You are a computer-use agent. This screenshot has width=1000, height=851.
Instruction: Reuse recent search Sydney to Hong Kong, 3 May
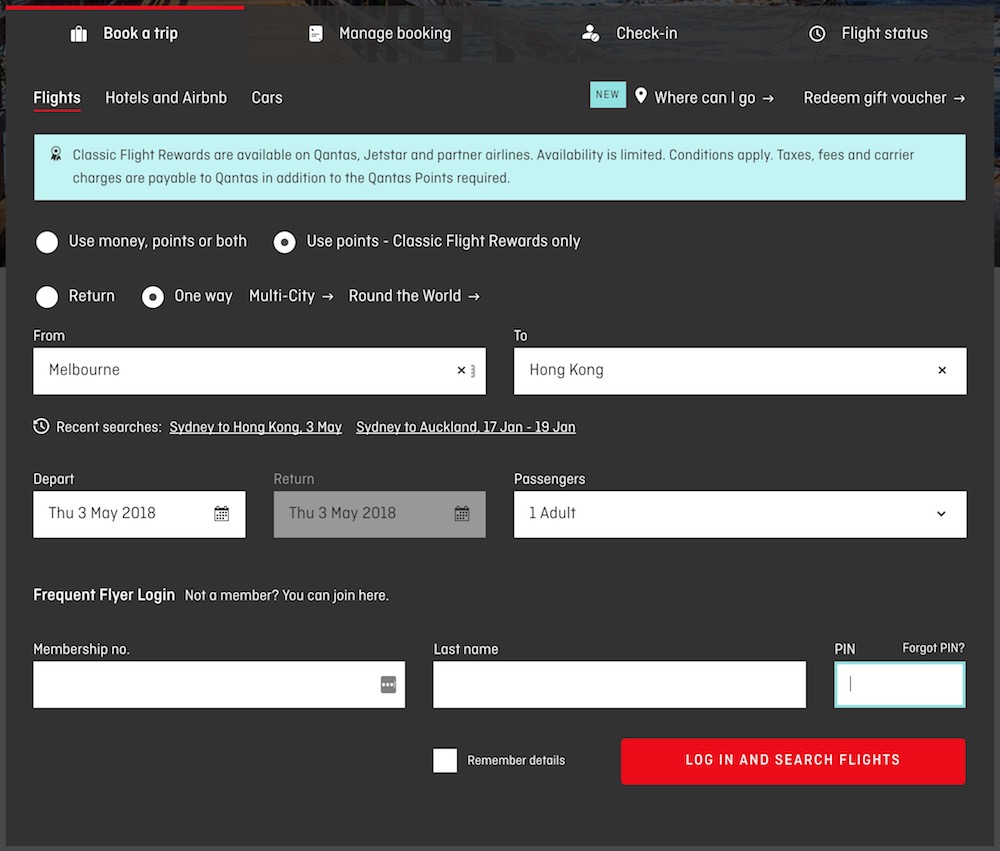coord(256,427)
